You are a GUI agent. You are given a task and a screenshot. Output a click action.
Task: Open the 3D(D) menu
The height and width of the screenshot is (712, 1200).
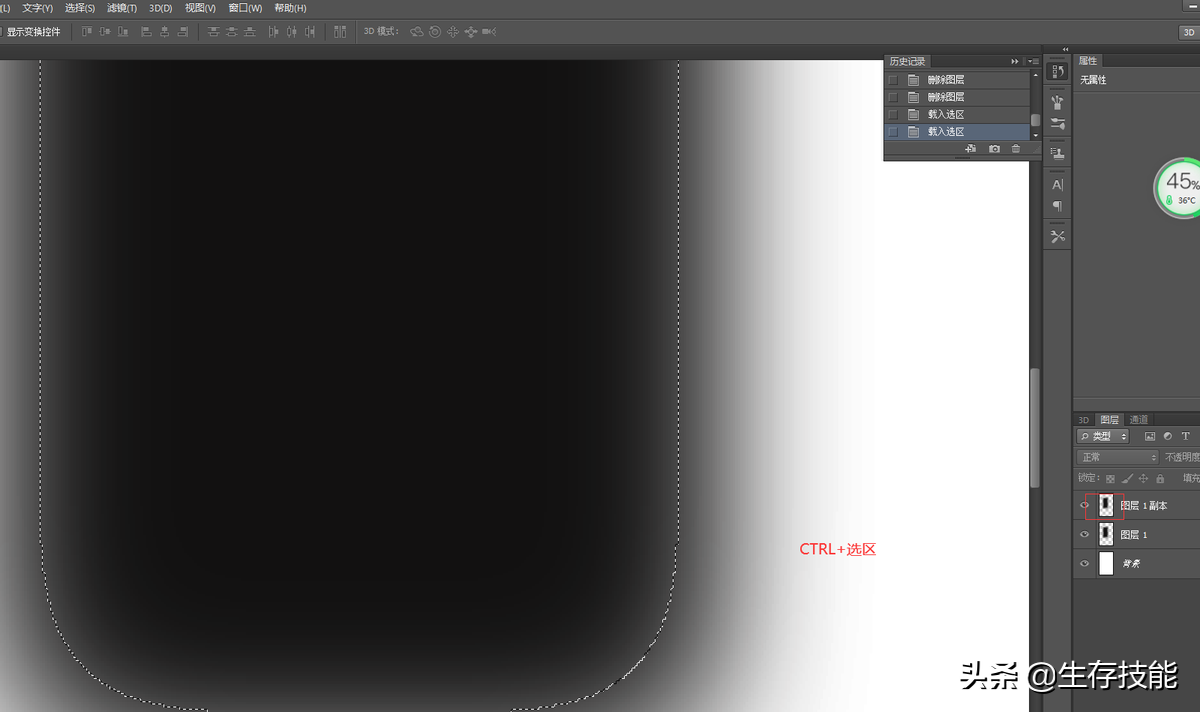click(161, 8)
